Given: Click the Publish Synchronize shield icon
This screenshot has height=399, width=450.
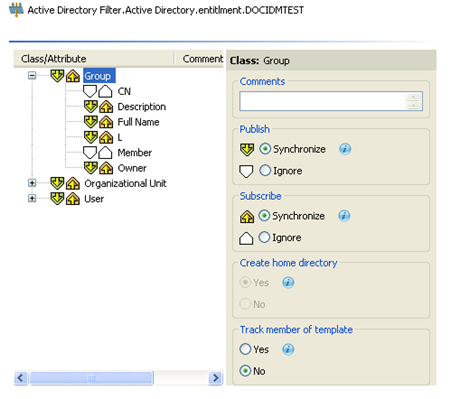Looking at the screenshot, I should pos(247,150).
